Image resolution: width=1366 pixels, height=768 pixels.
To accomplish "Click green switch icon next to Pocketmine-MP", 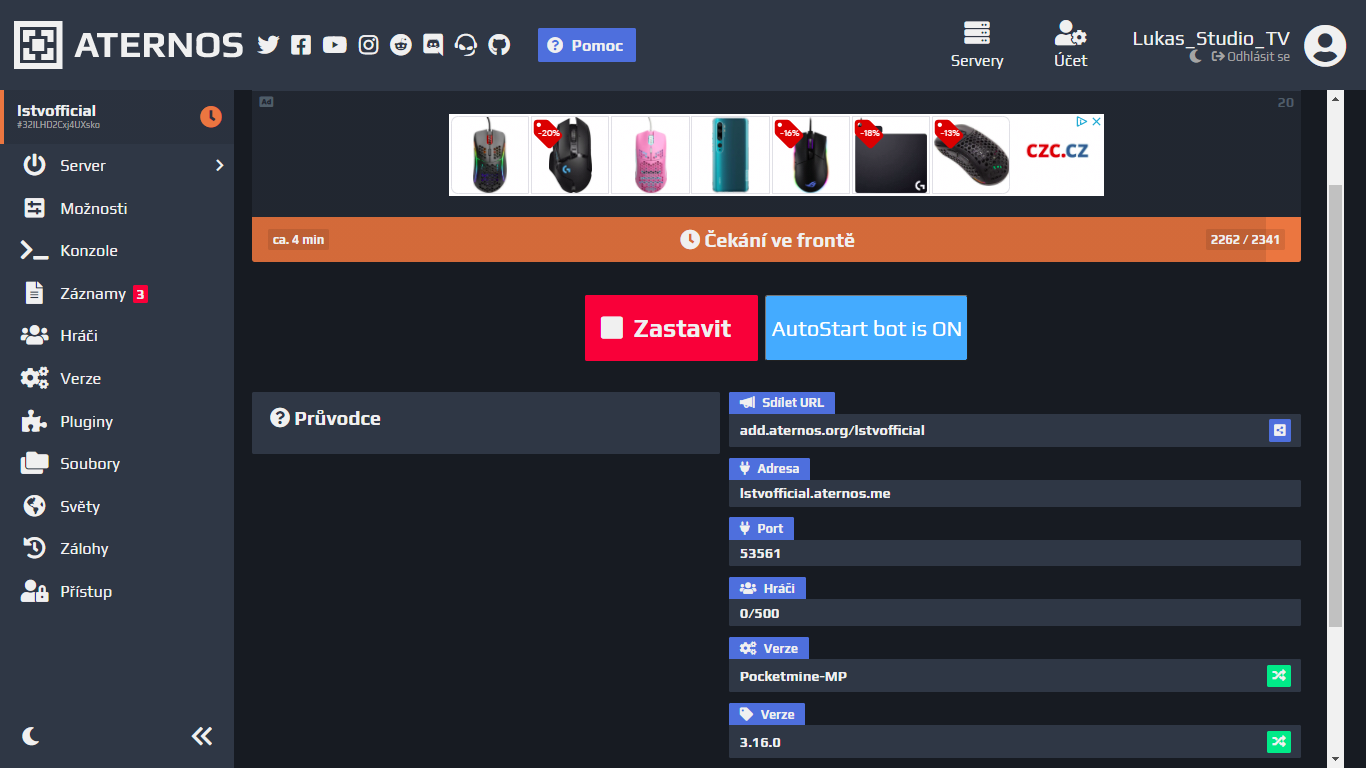I will (1279, 676).
